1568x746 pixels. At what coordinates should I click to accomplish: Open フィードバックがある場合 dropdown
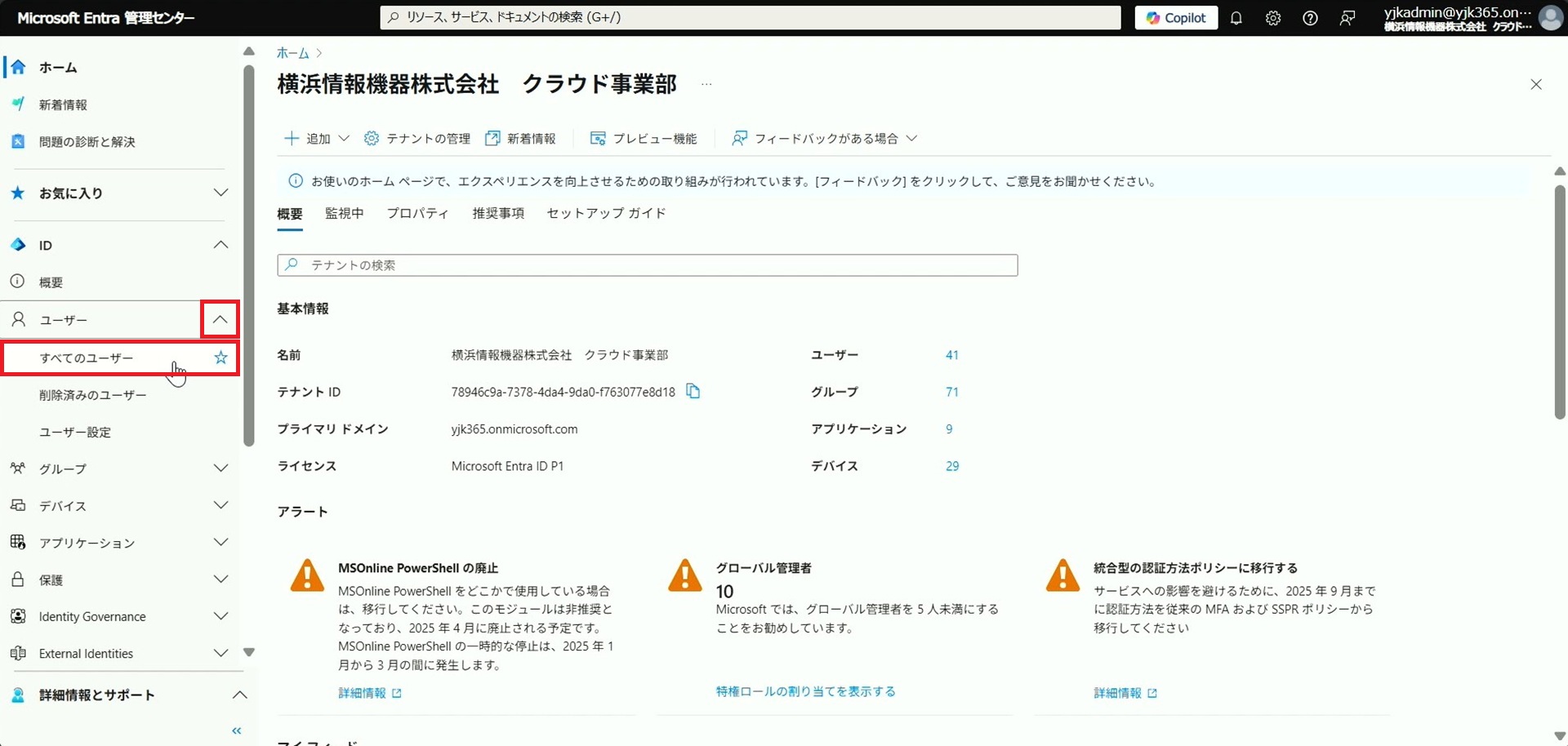coord(825,139)
